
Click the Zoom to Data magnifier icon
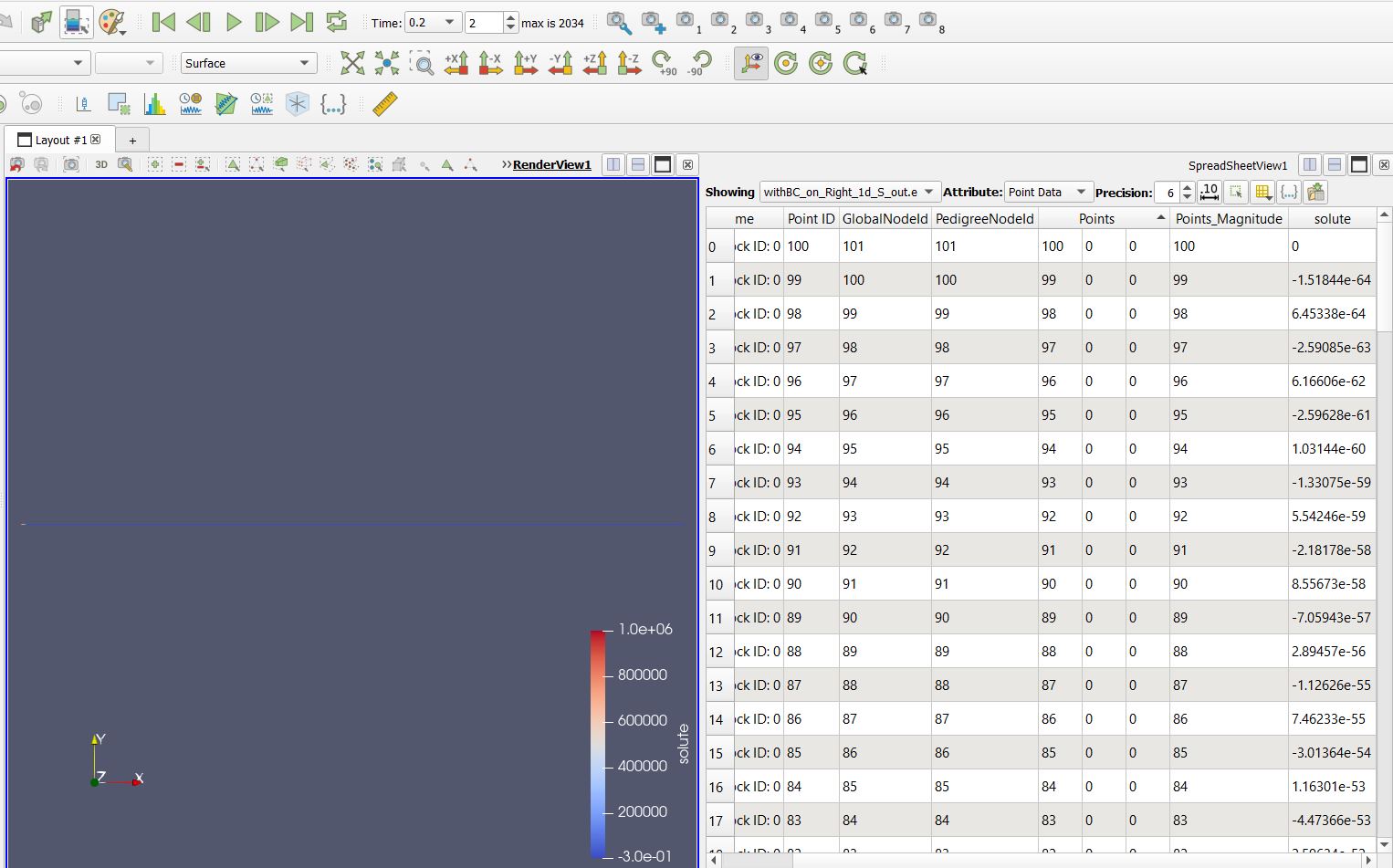pyautogui.click(x=422, y=63)
